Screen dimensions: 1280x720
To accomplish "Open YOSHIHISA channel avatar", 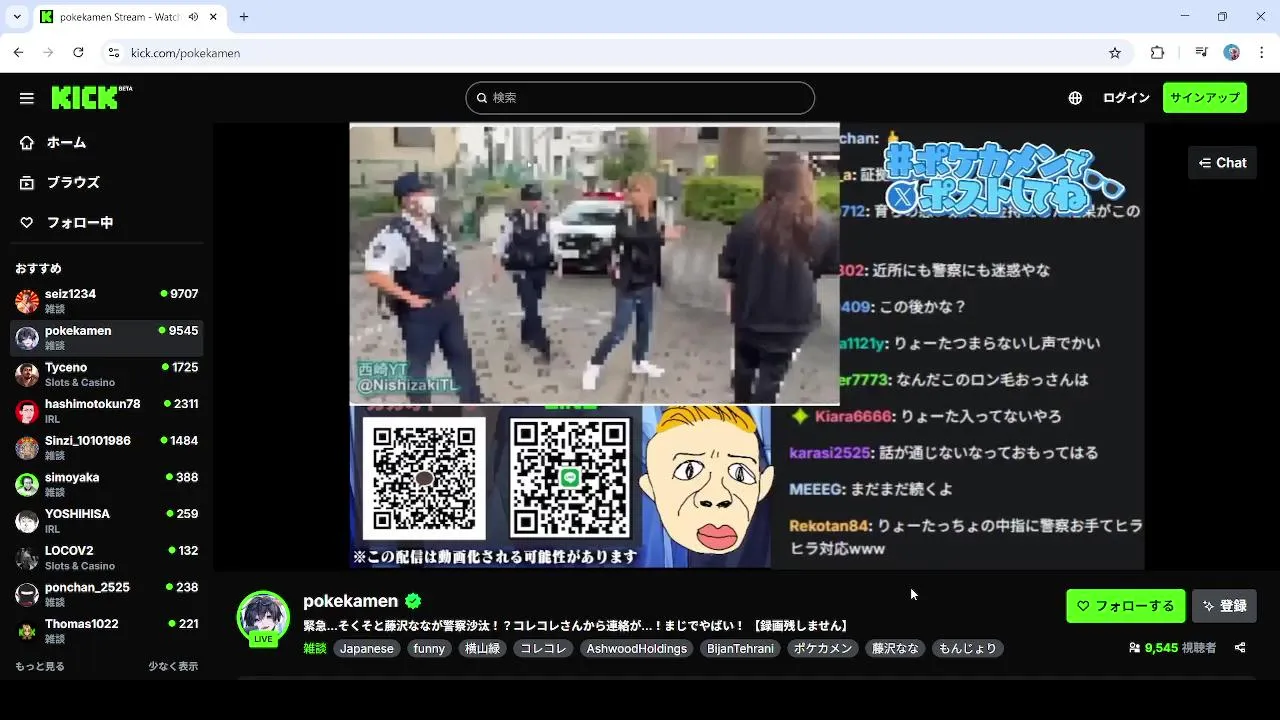I will [x=27, y=521].
